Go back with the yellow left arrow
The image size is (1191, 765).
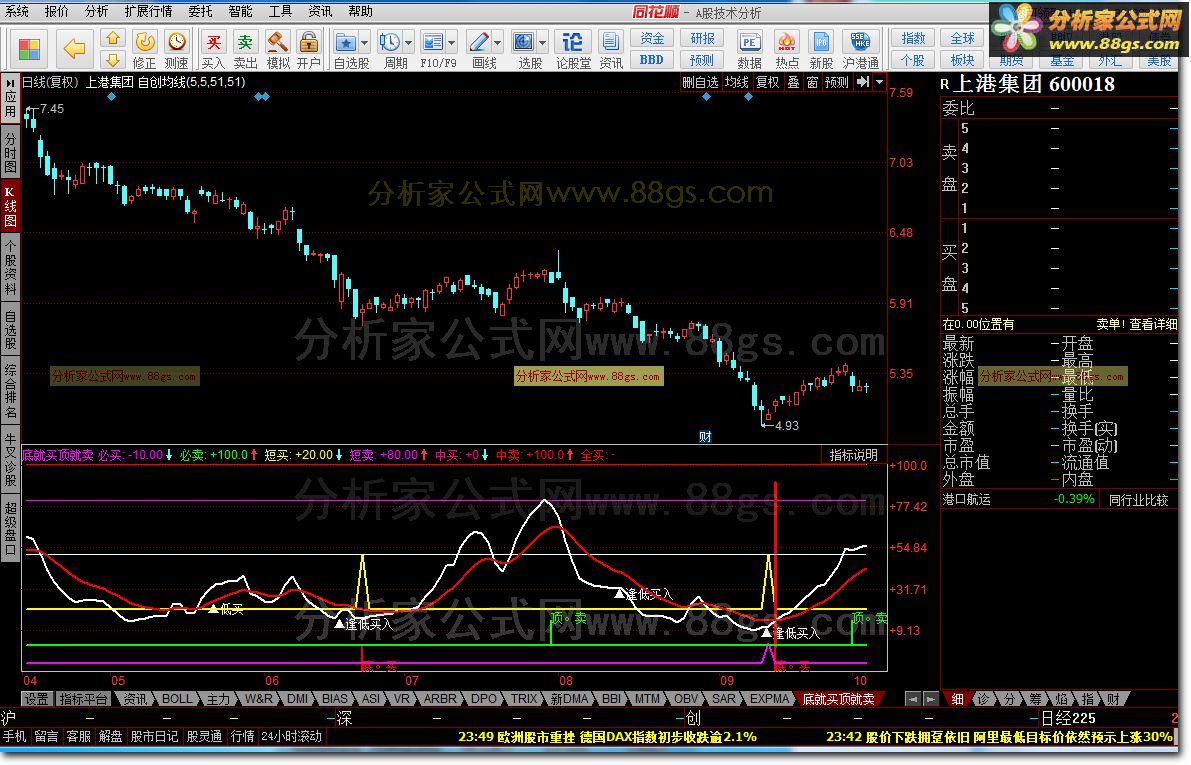[74, 49]
